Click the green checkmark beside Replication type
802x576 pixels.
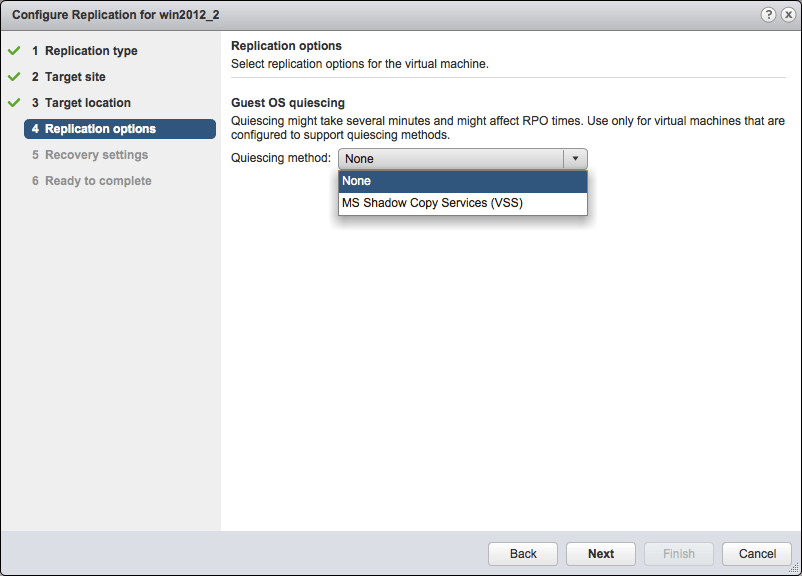click(x=14, y=50)
